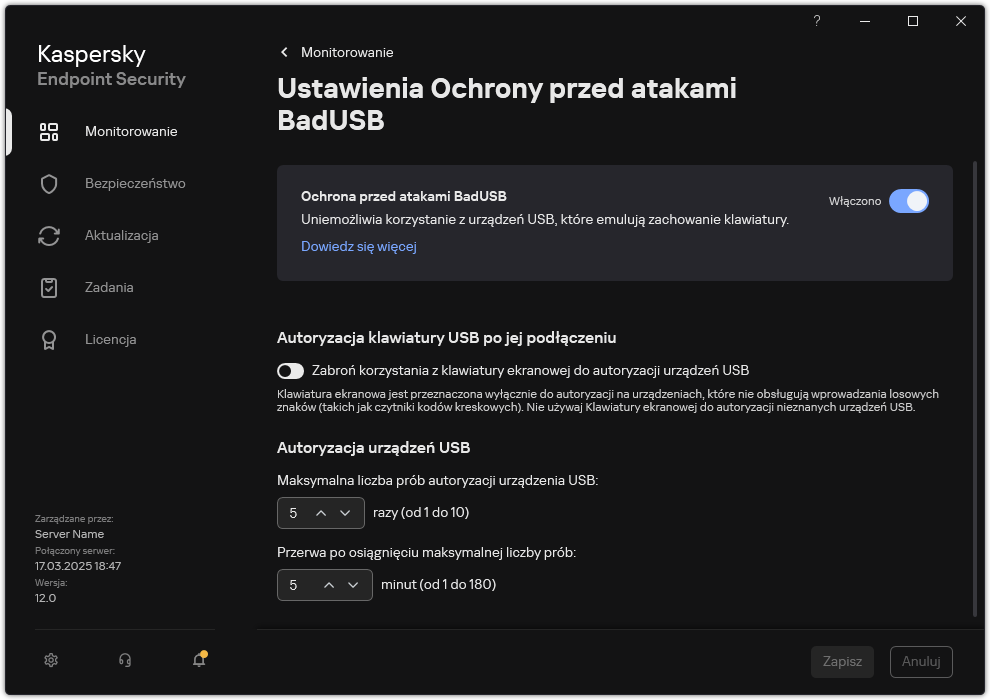The height and width of the screenshot is (700, 990).
Task: Enable blocking of on-screen keyboard authorization
Action: pyautogui.click(x=290, y=371)
